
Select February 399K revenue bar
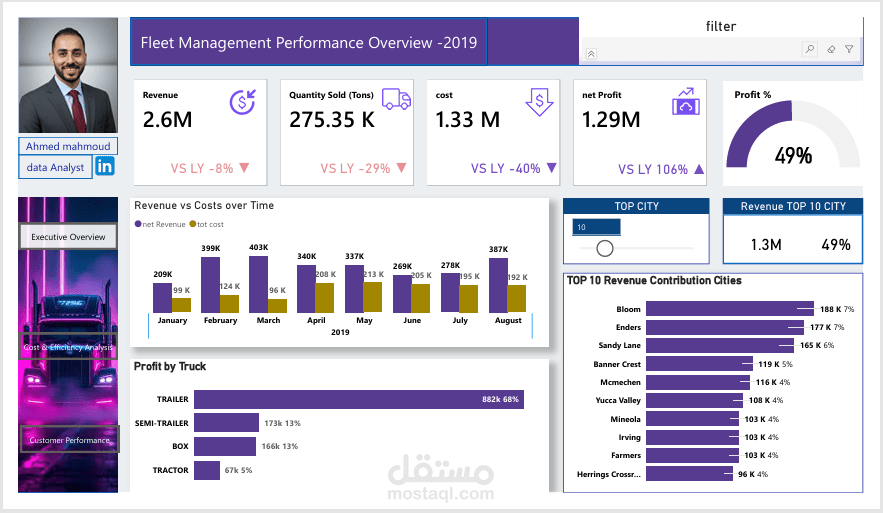(x=211, y=285)
